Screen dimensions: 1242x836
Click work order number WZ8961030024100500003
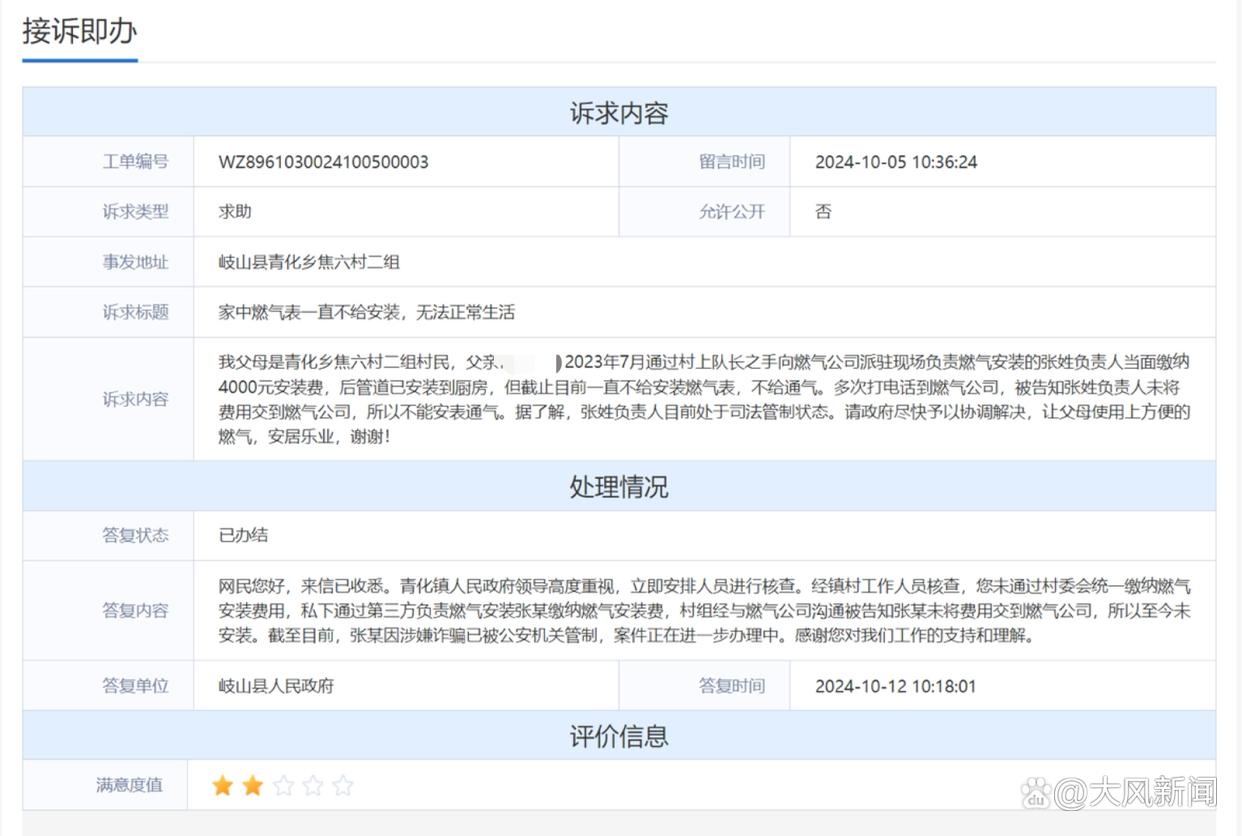pos(323,162)
